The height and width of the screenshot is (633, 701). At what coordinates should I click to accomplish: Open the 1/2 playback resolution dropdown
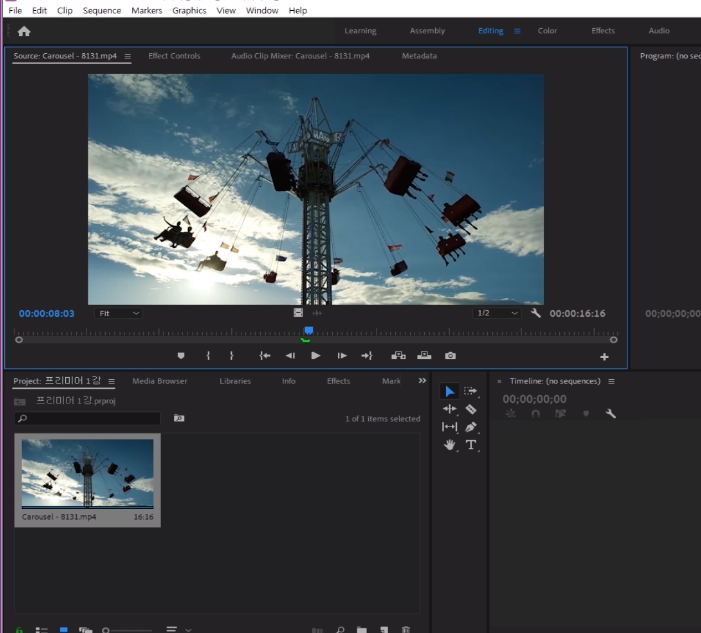click(x=497, y=313)
